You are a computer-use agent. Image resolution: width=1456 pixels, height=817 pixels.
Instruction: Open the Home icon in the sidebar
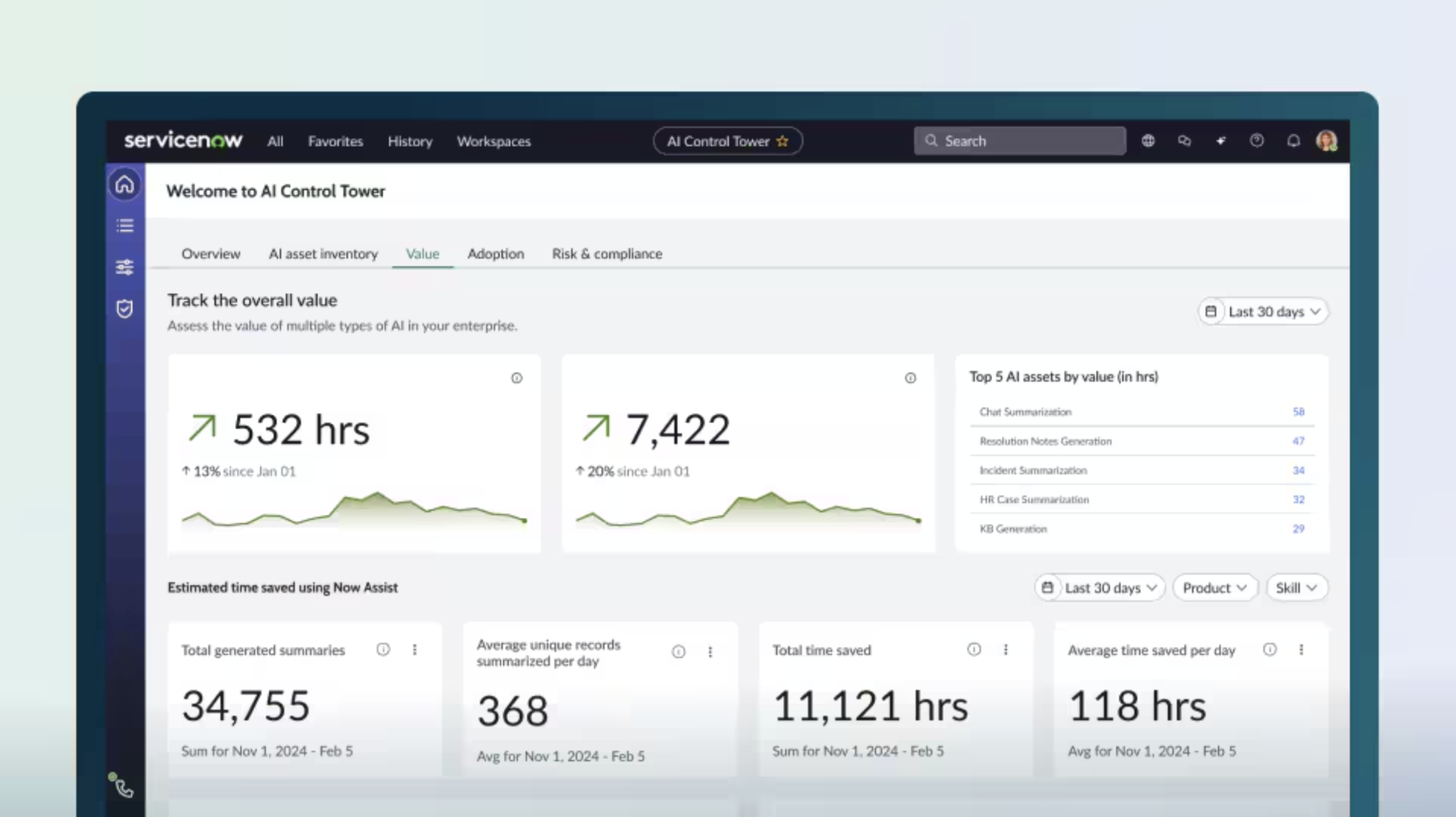point(125,184)
